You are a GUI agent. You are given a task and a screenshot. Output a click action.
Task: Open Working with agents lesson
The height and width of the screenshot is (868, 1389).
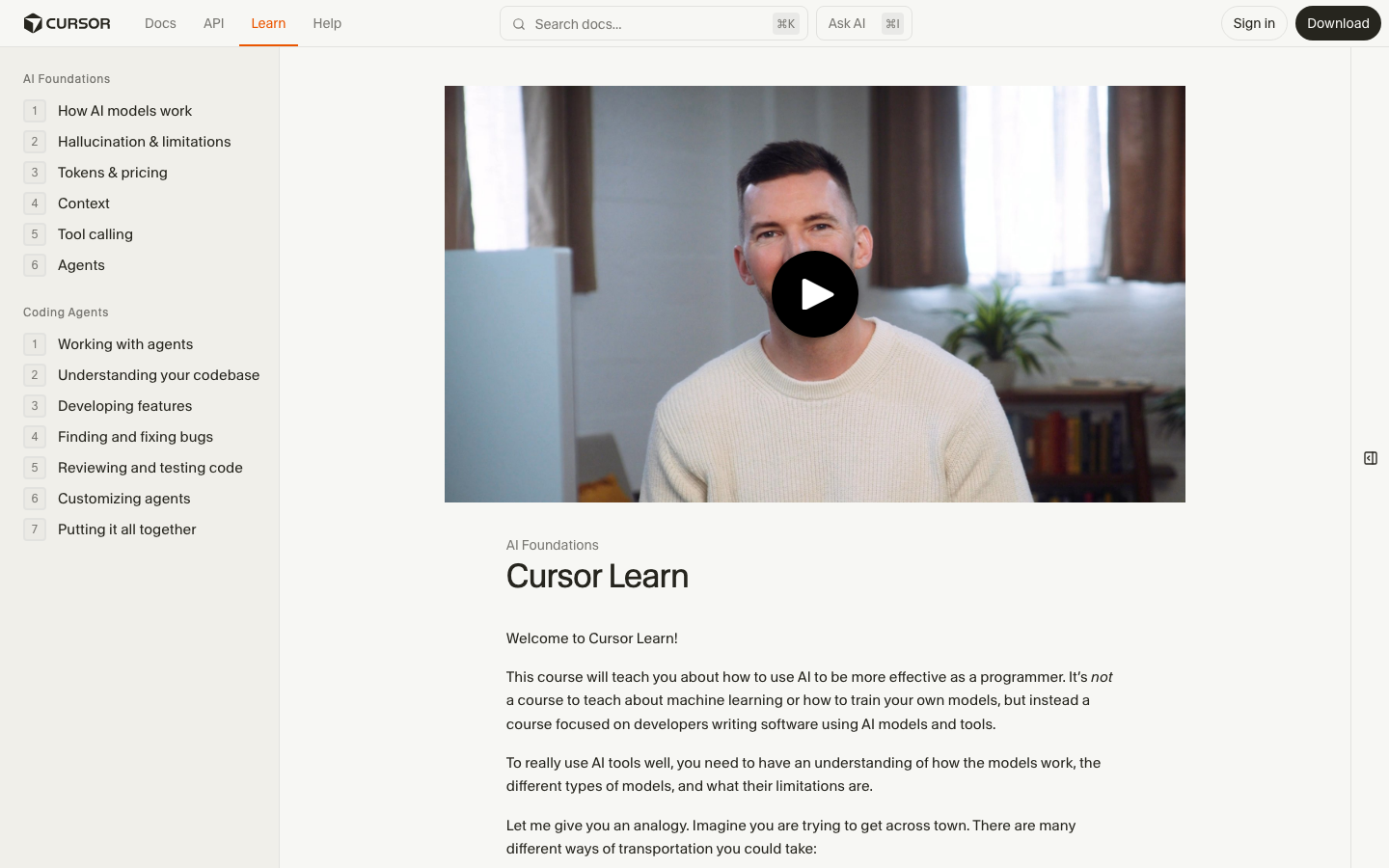tap(125, 344)
